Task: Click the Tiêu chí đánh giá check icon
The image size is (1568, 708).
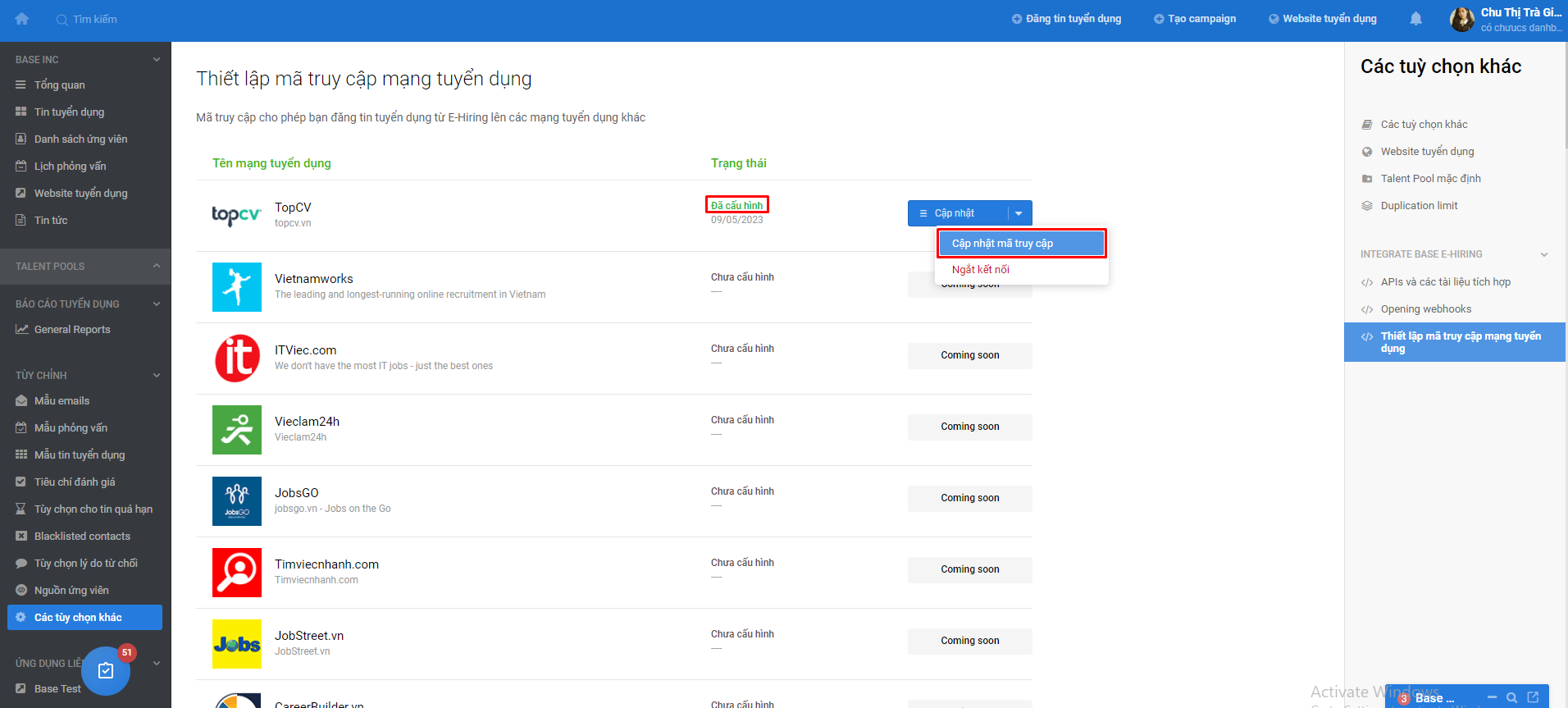Action: (21, 482)
